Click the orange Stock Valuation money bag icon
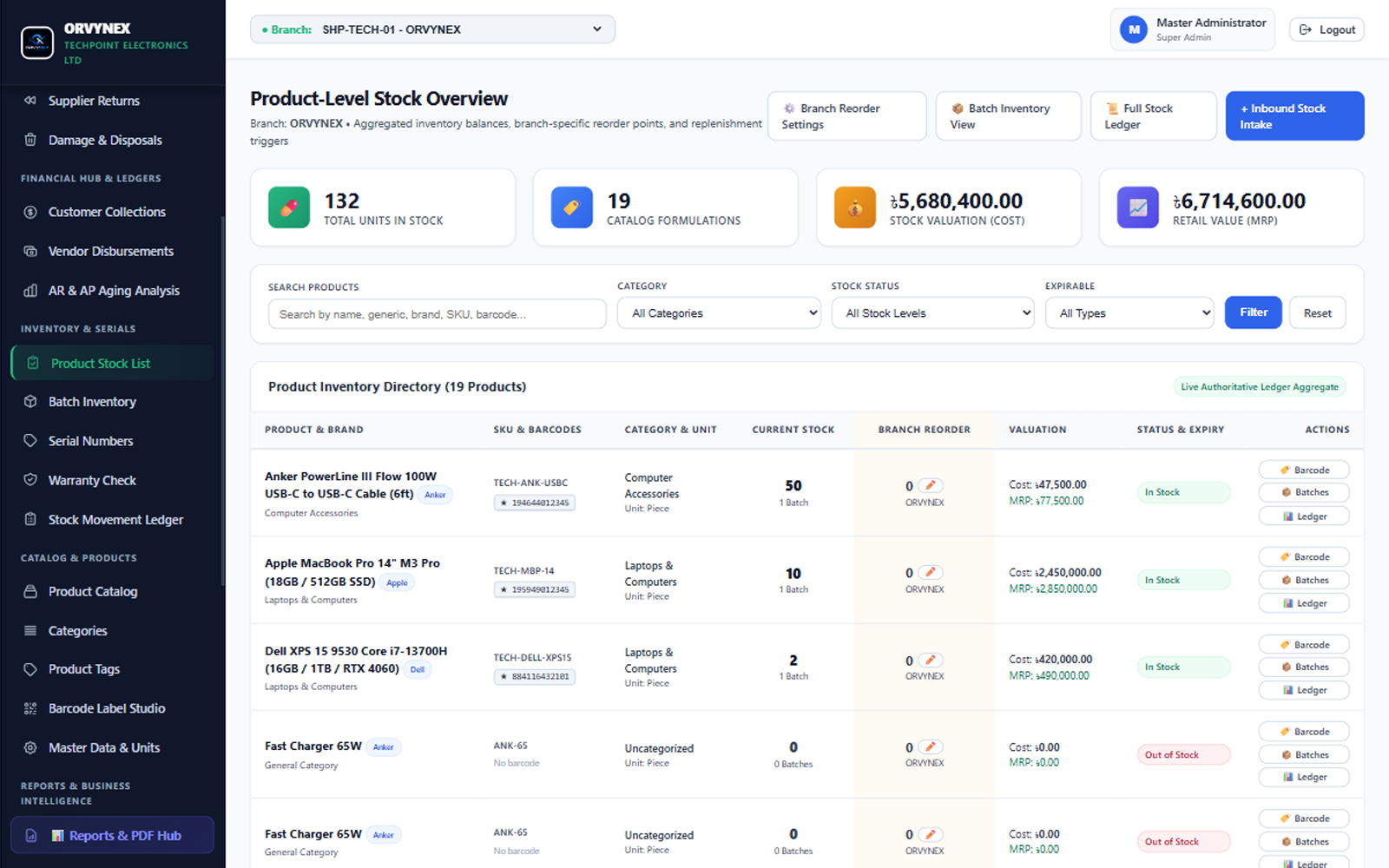The height and width of the screenshot is (868, 1389). pyautogui.click(x=855, y=207)
